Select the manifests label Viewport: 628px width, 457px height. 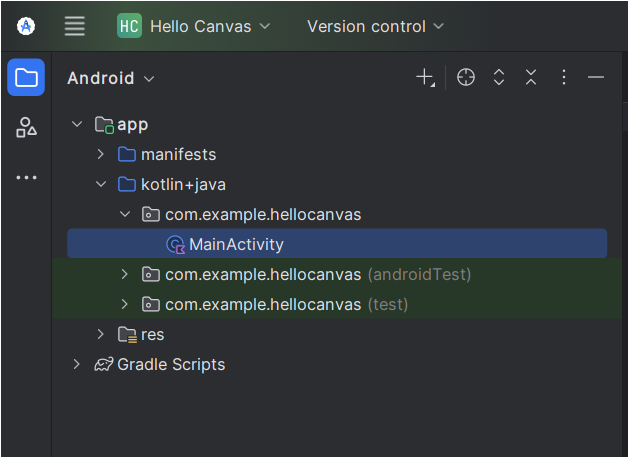pos(179,155)
